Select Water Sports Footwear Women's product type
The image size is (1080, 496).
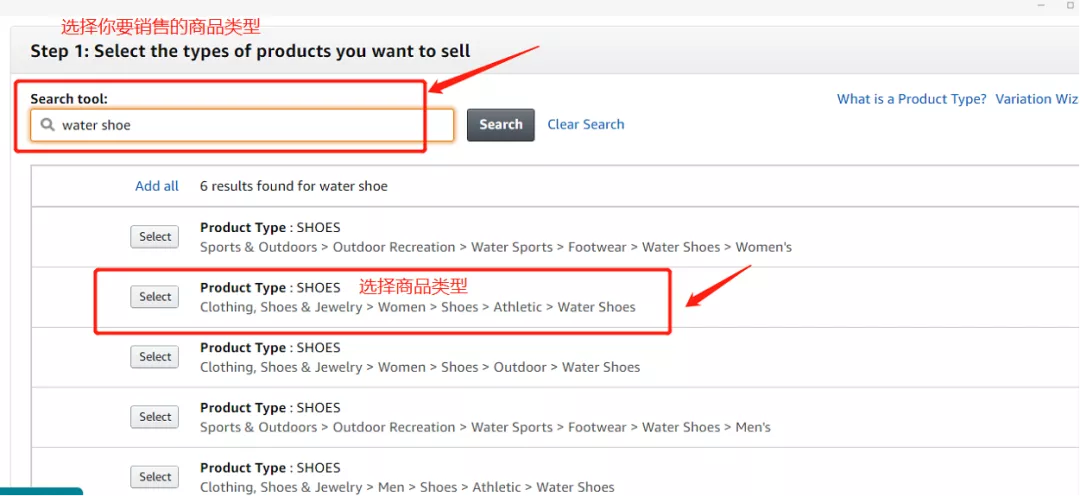(155, 237)
